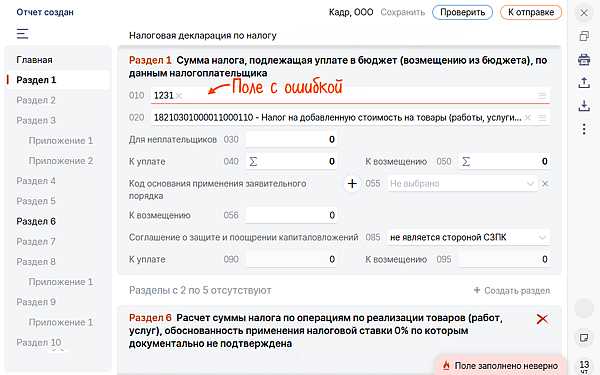Open Приложение 2 under Раздел 3
600x375 pixels.
61,161
